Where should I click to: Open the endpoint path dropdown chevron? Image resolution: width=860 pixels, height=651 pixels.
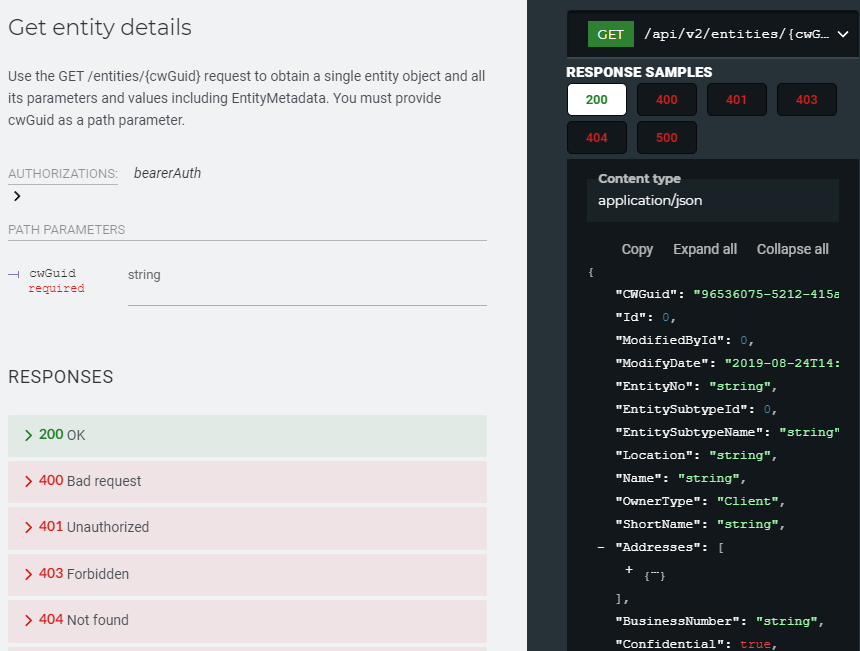click(x=841, y=34)
